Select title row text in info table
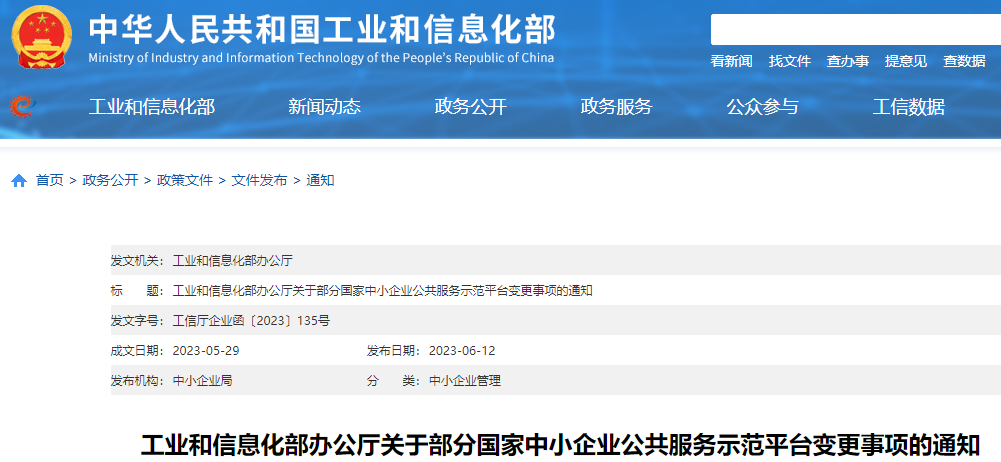The height and width of the screenshot is (462, 1001). [x=383, y=291]
